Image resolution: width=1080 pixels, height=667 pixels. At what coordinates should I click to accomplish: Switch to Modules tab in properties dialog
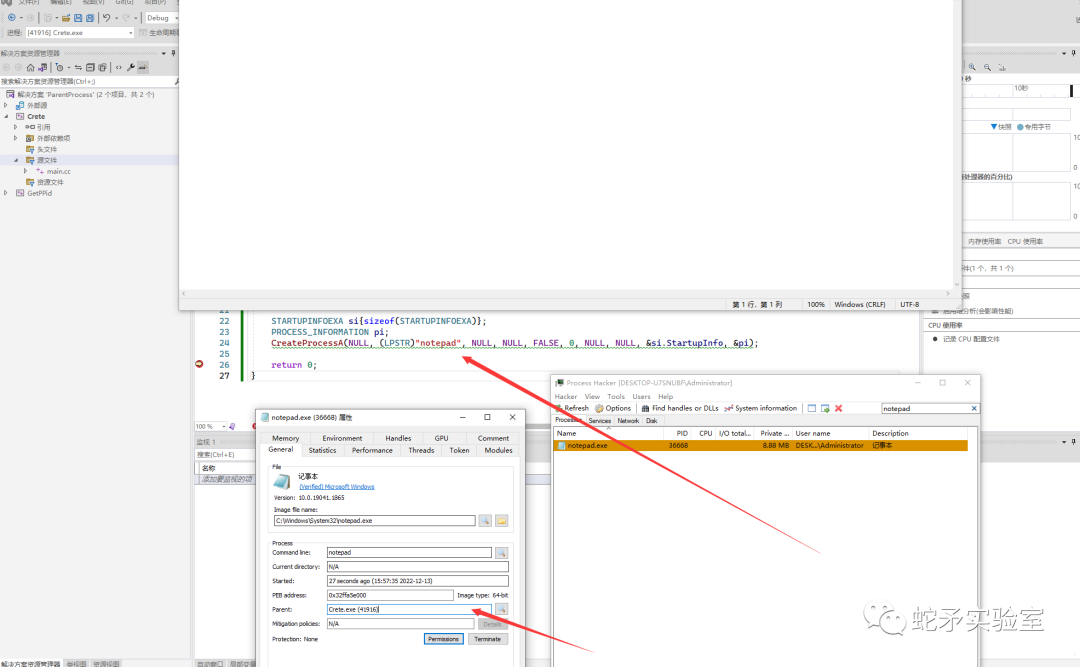pos(498,450)
